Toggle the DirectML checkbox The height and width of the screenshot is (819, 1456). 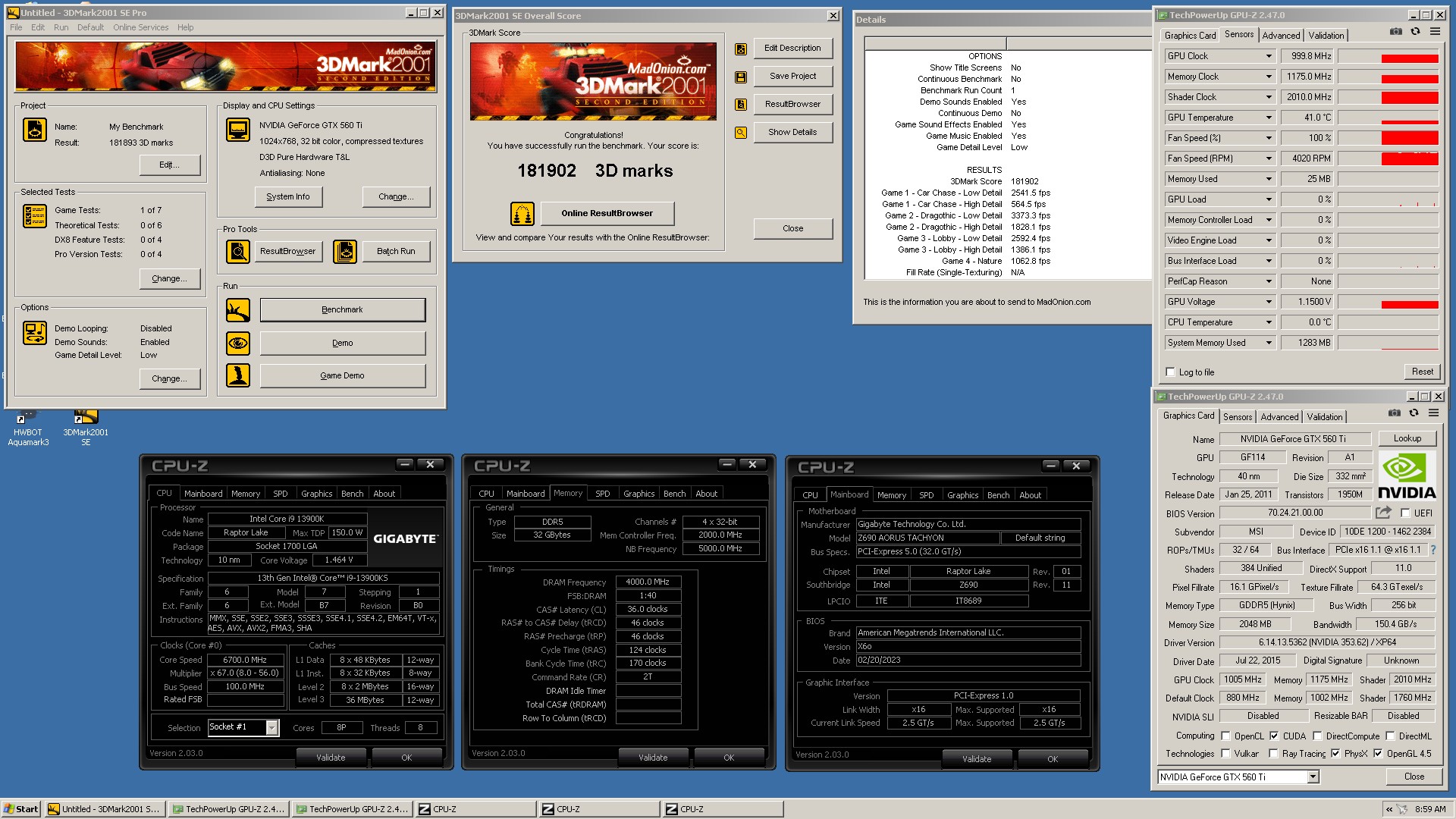click(1390, 736)
